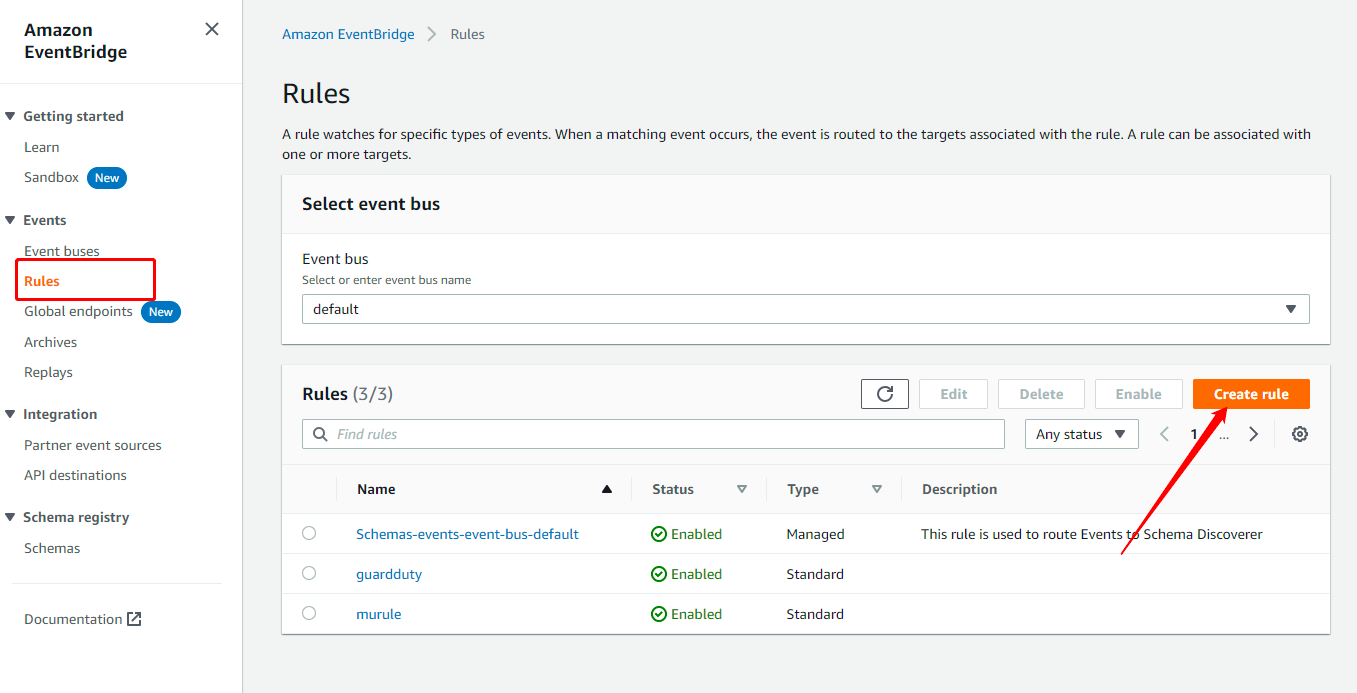This screenshot has width=1357, height=693.
Task: Click the Enable button
Action: (x=1139, y=394)
